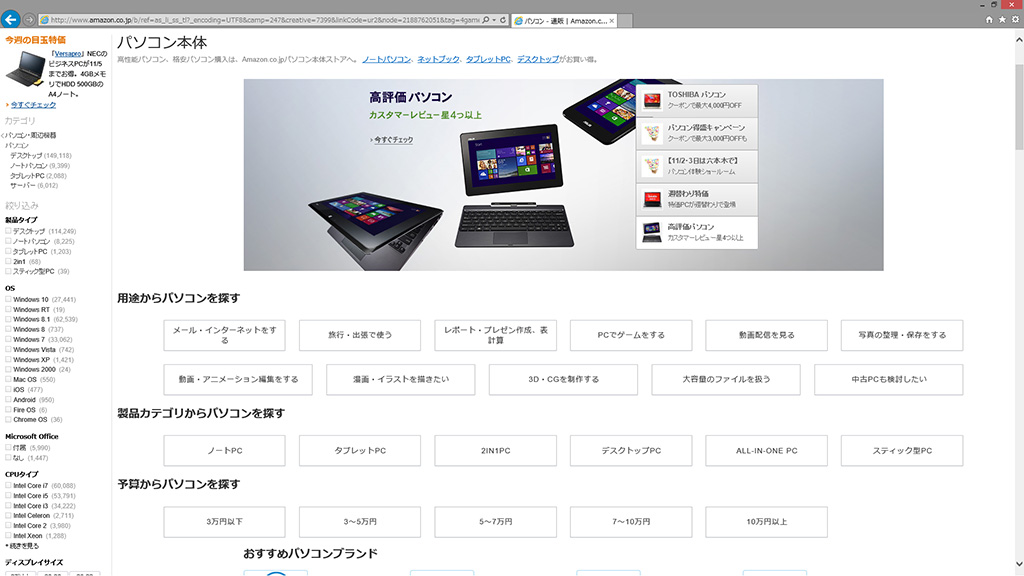Open ノートパソコン link in header description

[x=387, y=59]
